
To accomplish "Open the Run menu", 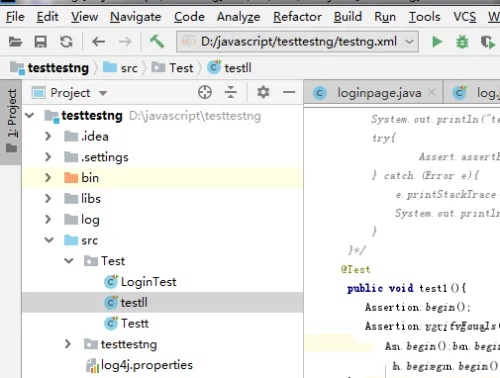I will point(385,17).
